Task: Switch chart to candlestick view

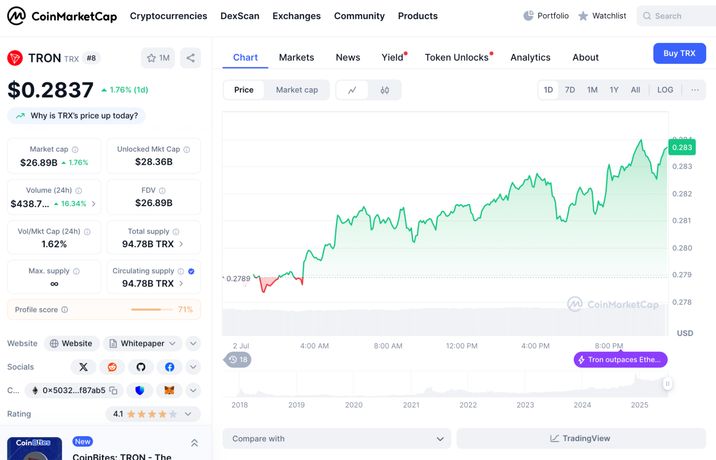Action: (x=385, y=90)
